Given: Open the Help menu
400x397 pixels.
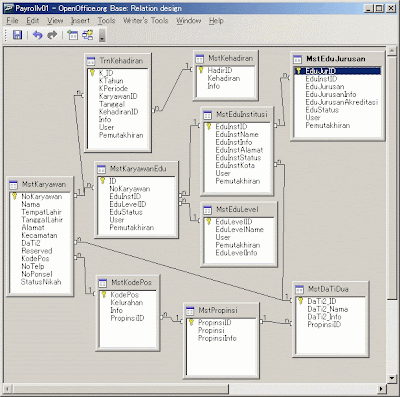Looking at the screenshot, I should click(x=216, y=21).
